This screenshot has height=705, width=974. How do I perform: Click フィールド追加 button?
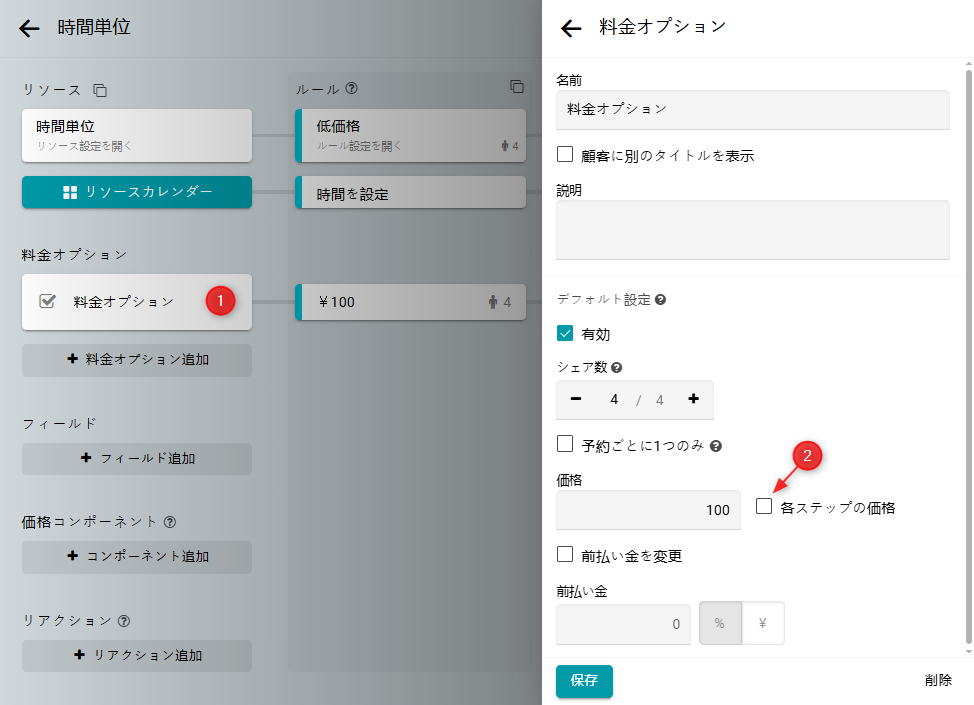[137, 458]
